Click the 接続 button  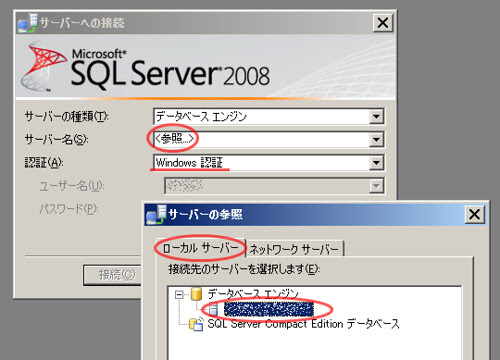coord(113,275)
